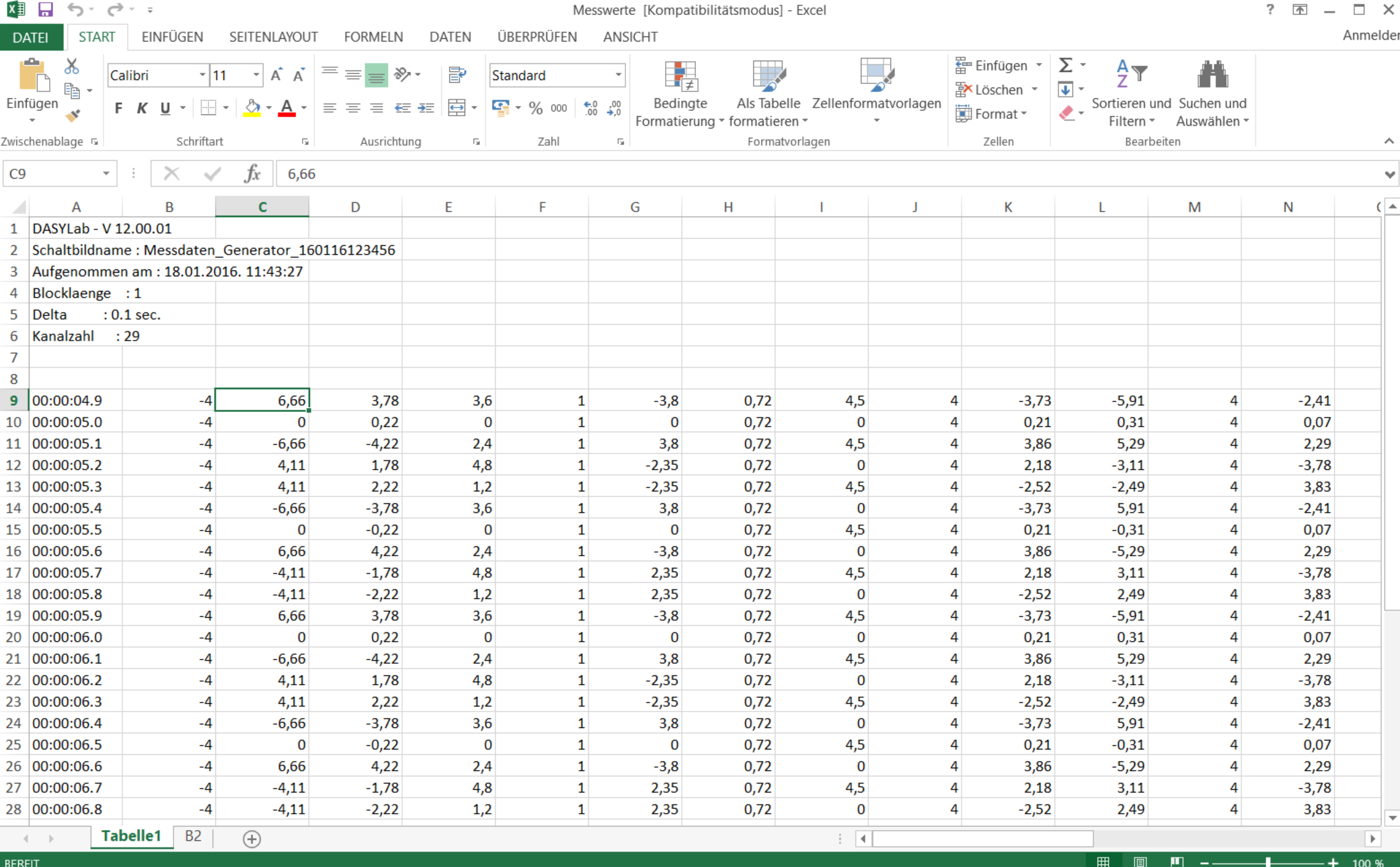
Task: Click the add new sheet plus button
Action: [x=251, y=839]
